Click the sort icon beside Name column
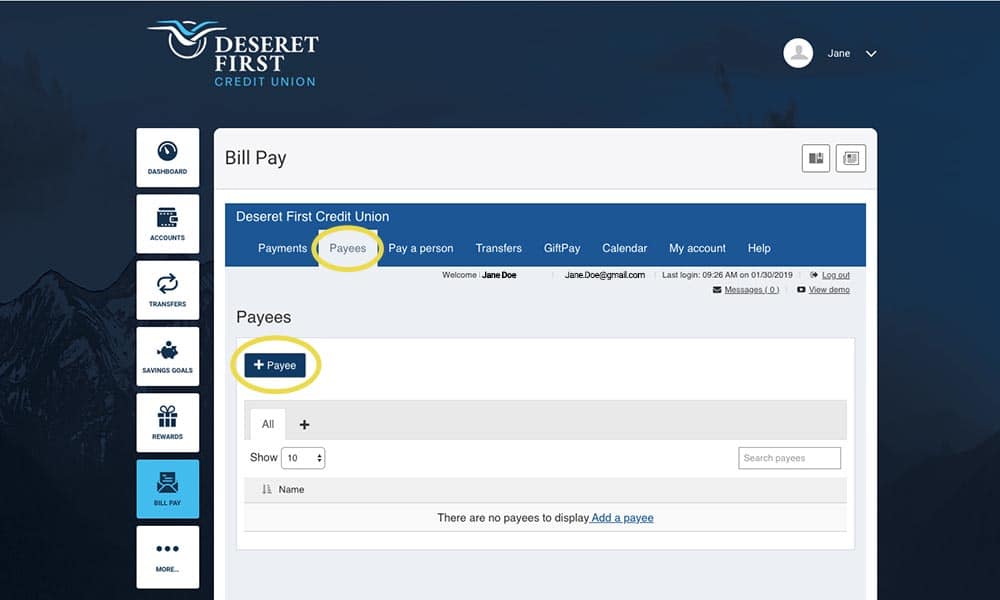The width and height of the screenshot is (1000, 600). 267,489
